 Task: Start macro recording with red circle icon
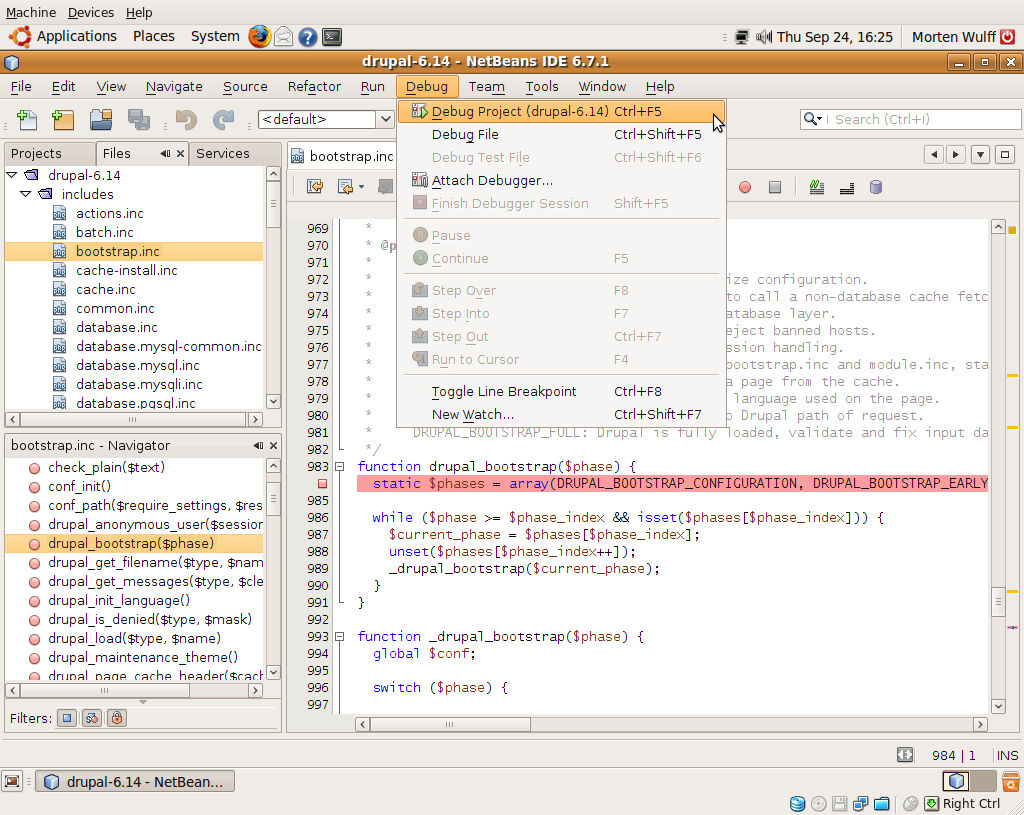tap(744, 187)
